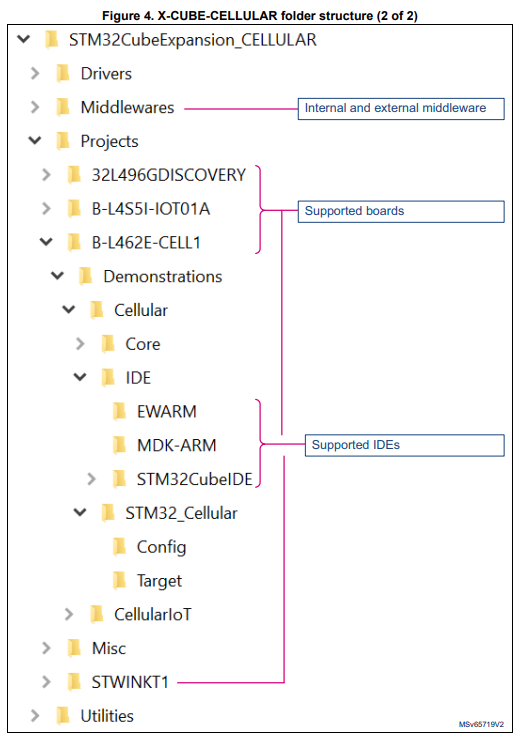Select the Config folder icon
The image size is (518, 745).
tap(119, 547)
